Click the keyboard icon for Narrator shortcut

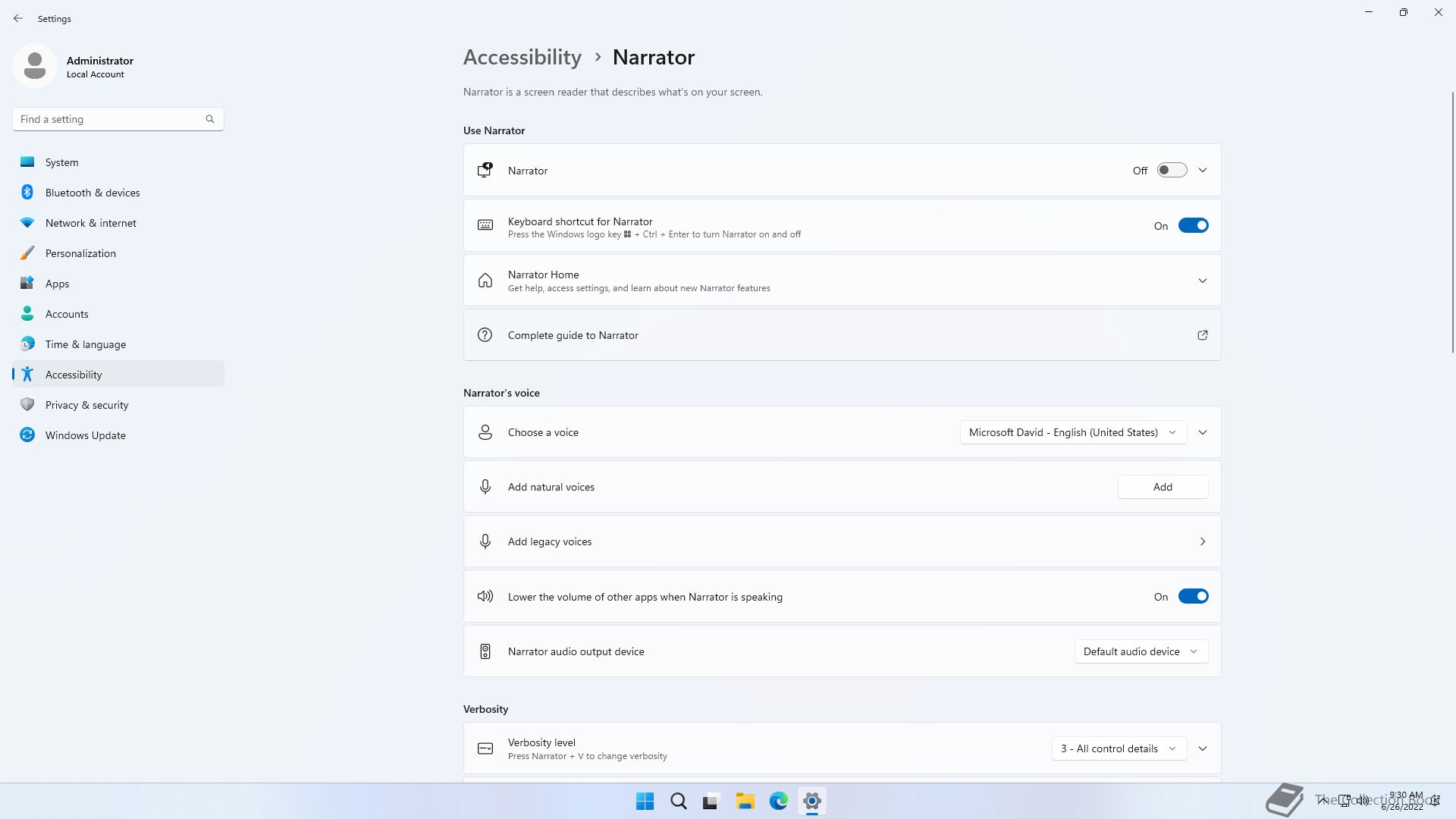(x=485, y=225)
